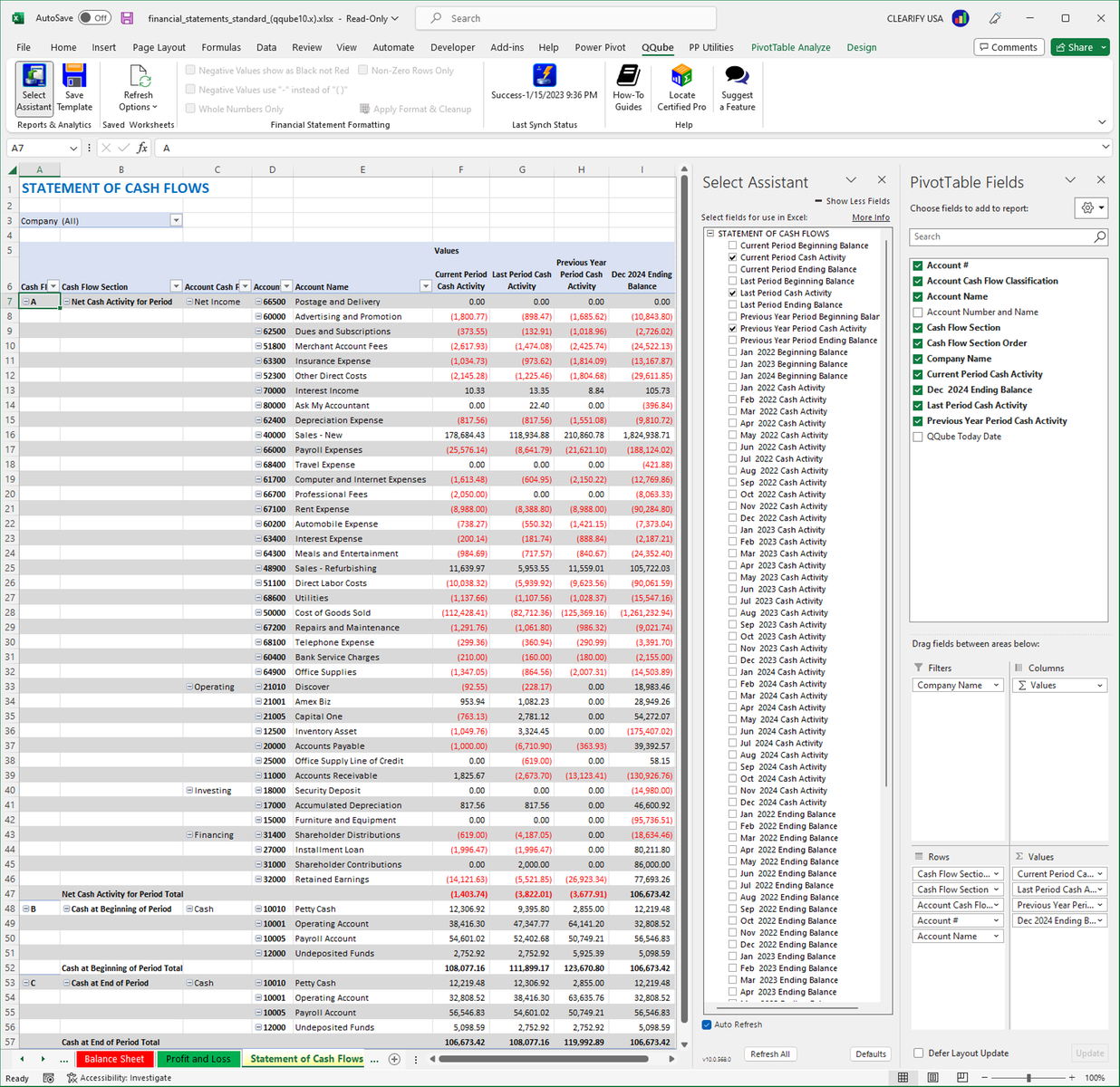Select all cells with the corner triangle

13,169
